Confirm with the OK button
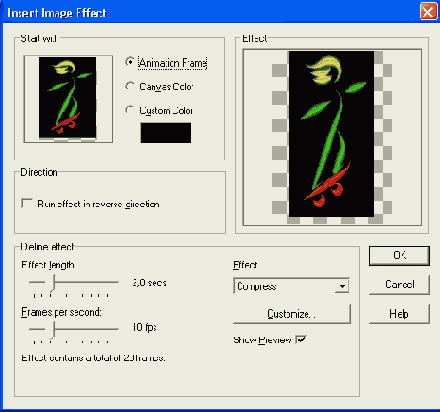This screenshot has width=440, height=412. pos(399,256)
